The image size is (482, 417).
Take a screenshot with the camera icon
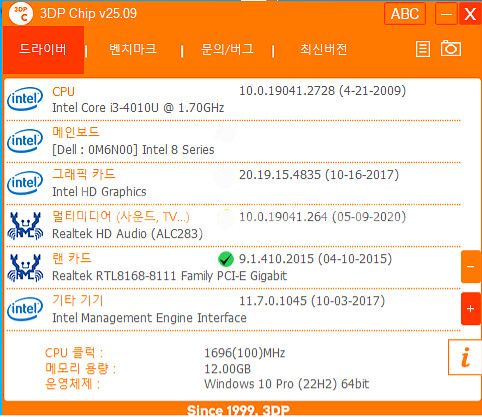point(451,49)
